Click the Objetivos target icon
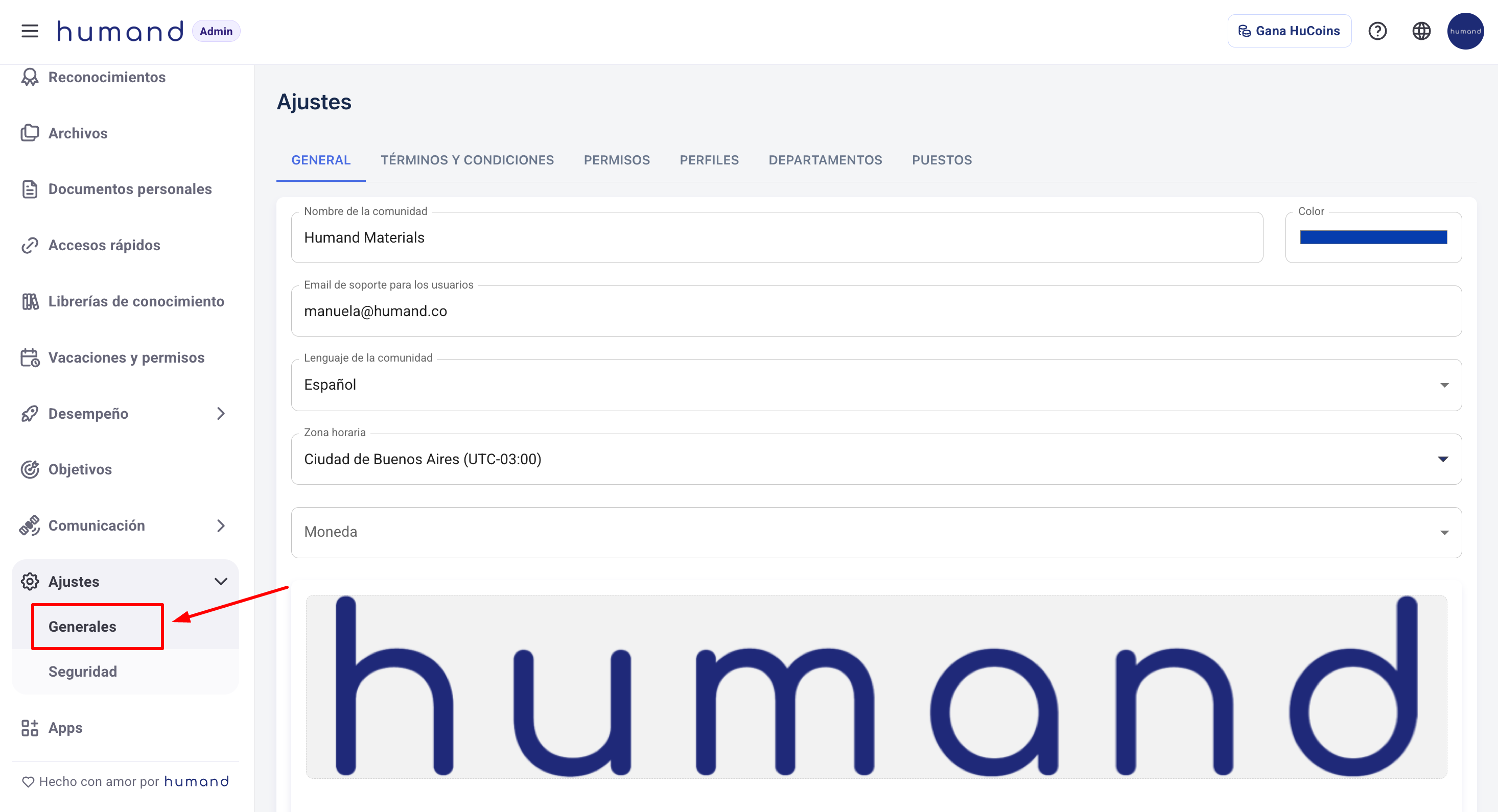 click(30, 469)
